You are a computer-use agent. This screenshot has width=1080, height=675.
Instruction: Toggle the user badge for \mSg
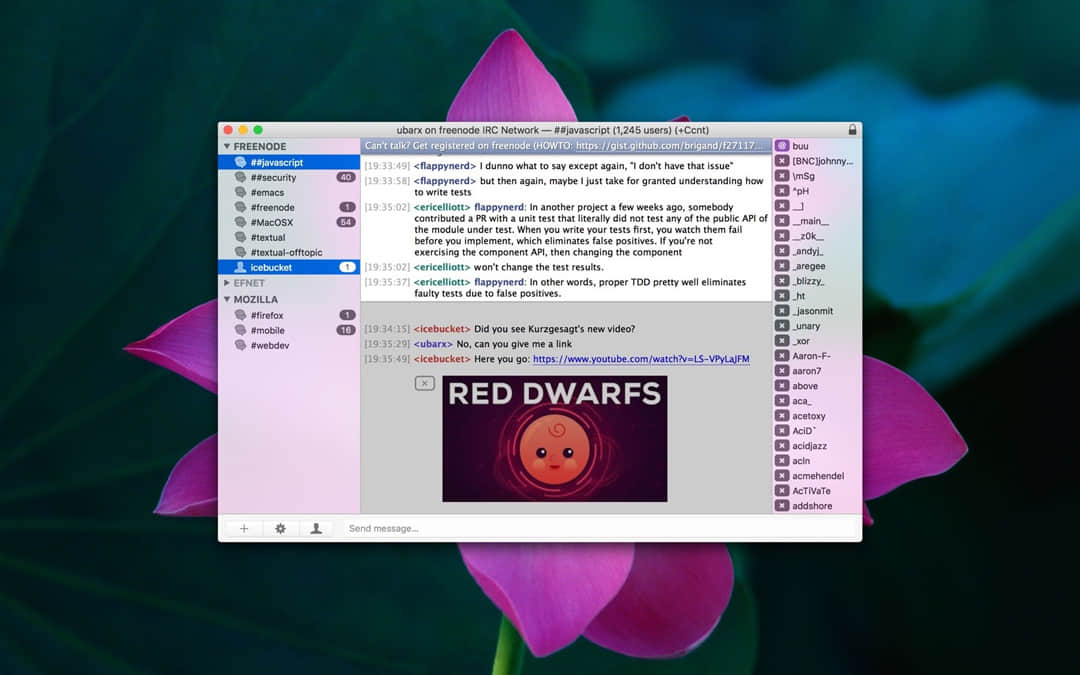coord(781,175)
